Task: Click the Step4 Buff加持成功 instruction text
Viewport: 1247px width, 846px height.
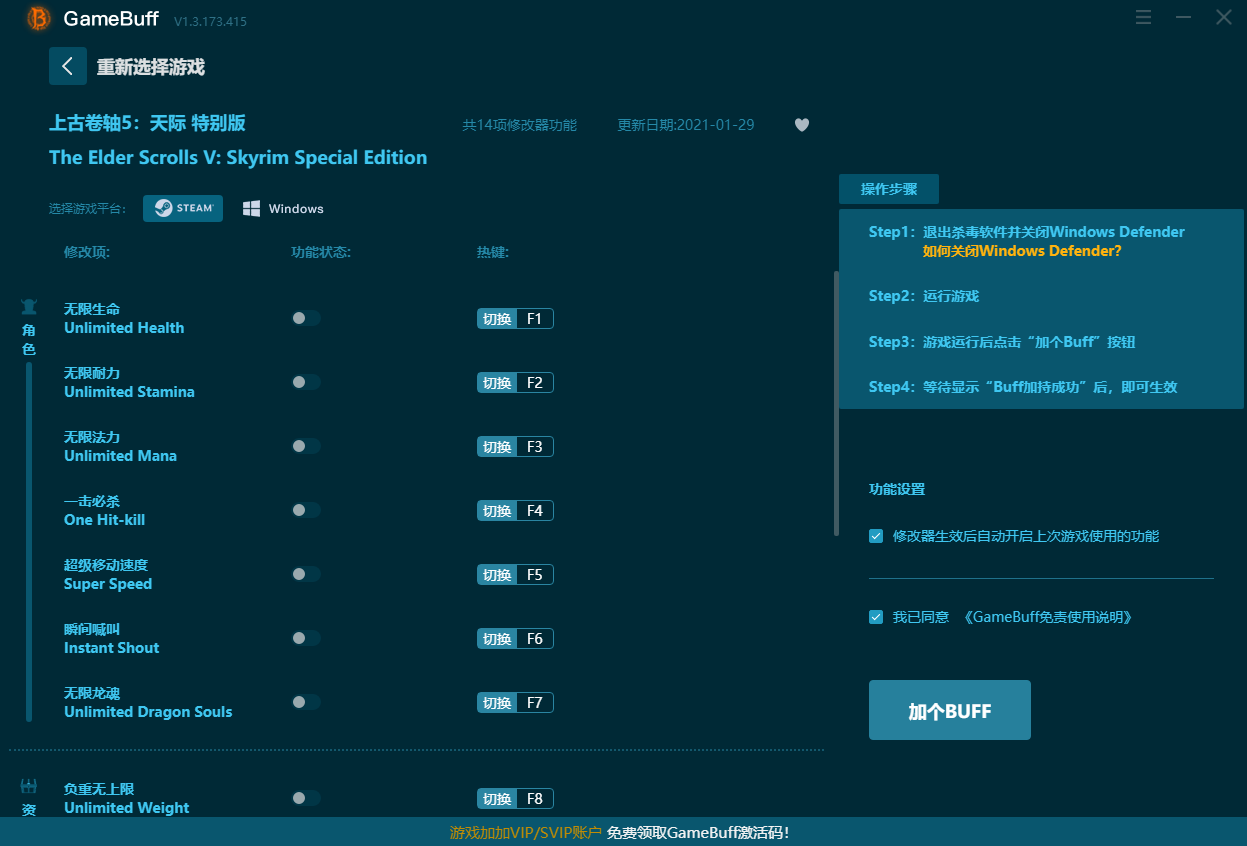Action: pos(1023,387)
